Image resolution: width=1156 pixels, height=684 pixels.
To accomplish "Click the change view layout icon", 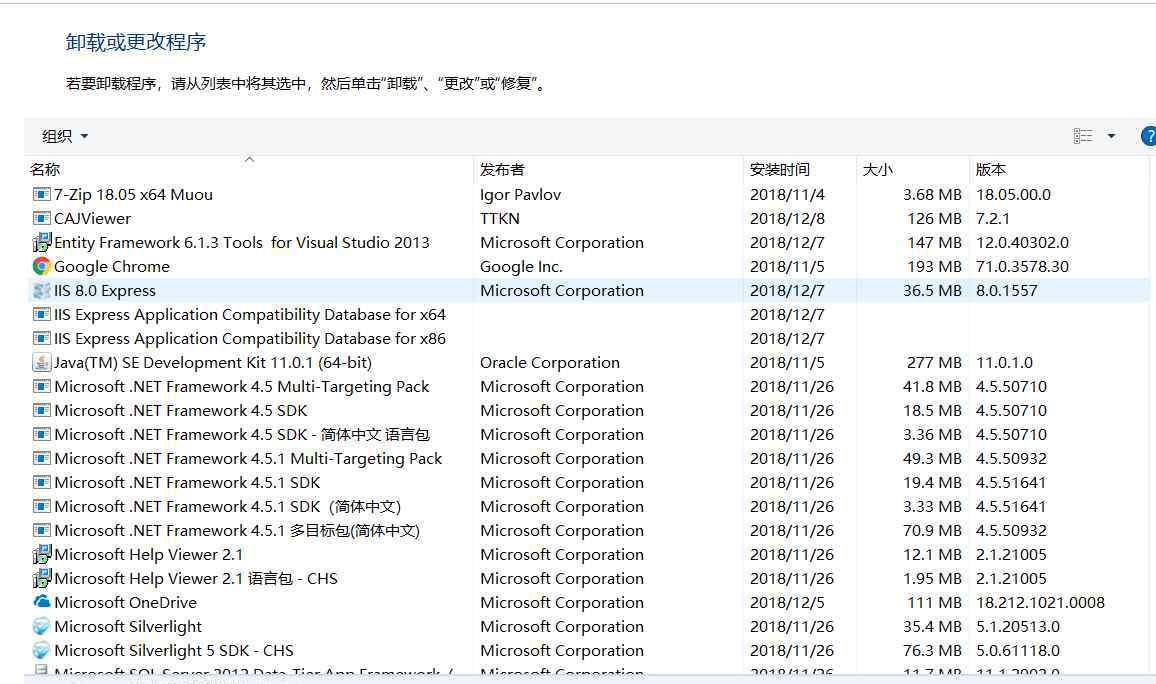I will point(1083,136).
